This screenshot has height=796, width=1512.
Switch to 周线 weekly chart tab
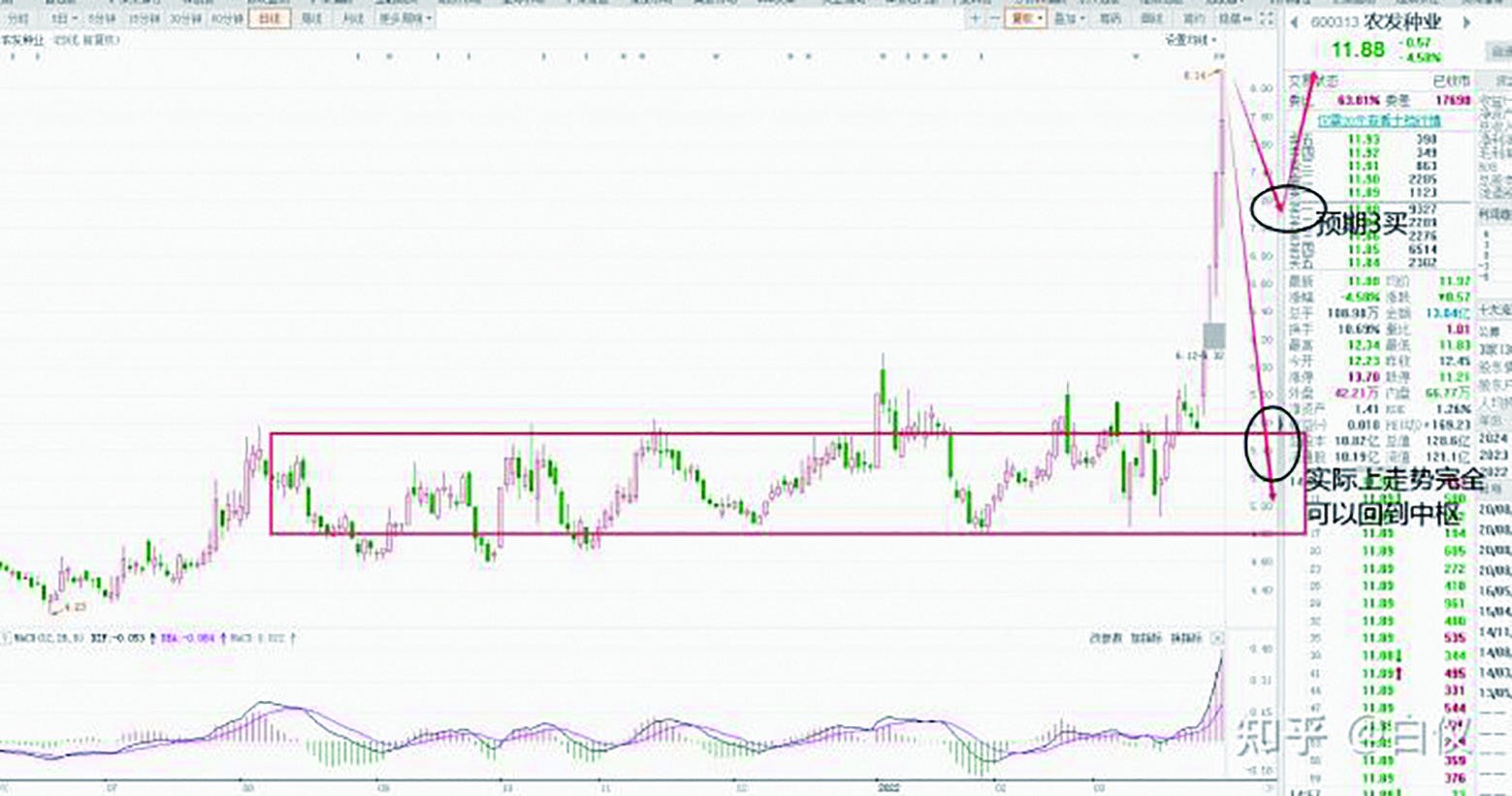pyautogui.click(x=312, y=18)
